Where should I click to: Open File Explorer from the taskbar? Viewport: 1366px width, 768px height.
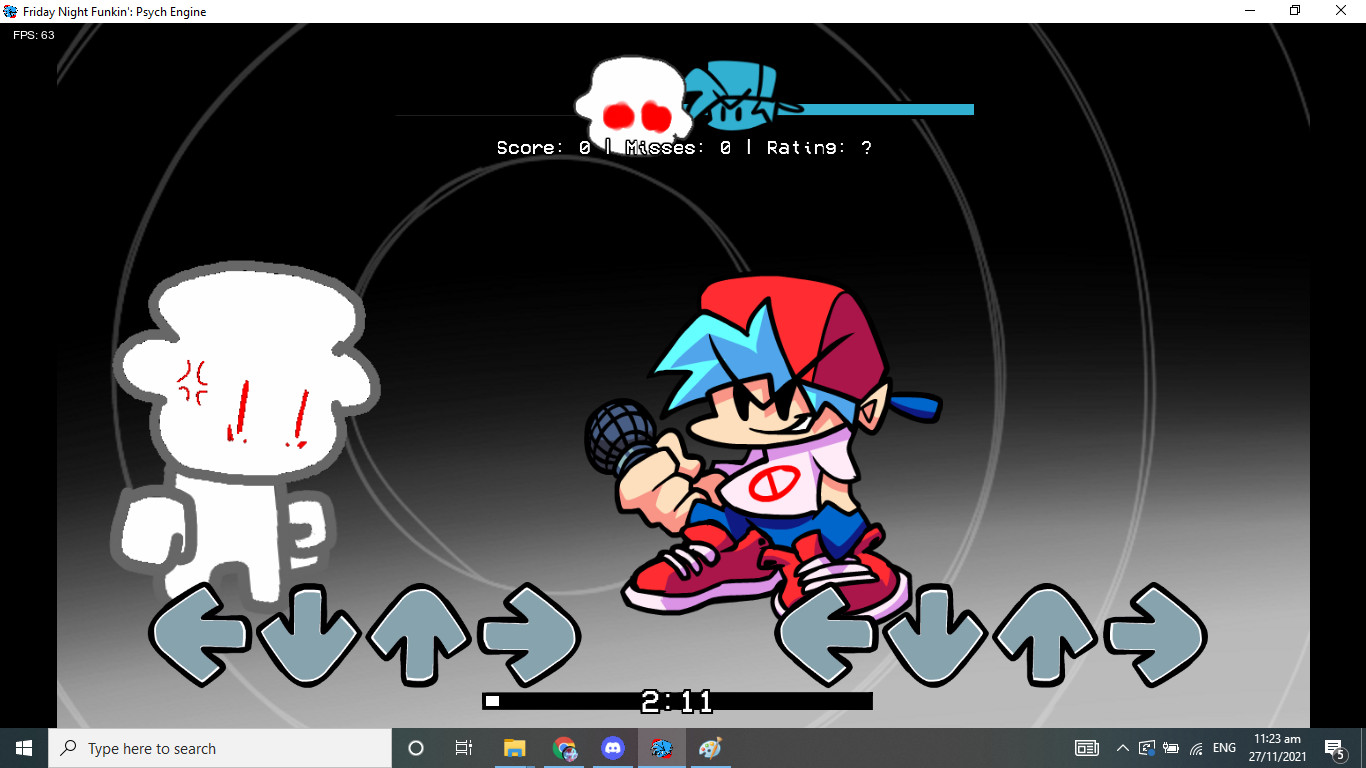tap(515, 748)
